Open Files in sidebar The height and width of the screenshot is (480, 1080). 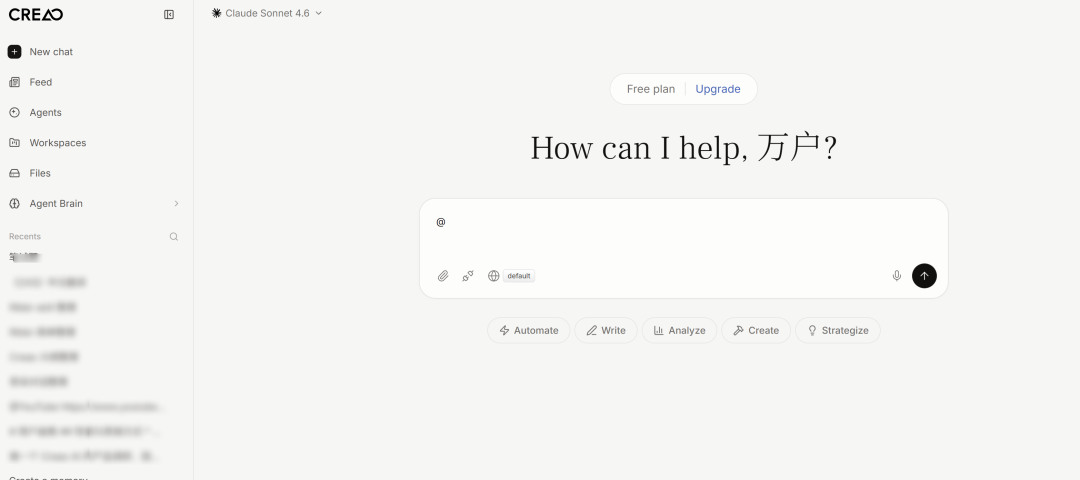click(40, 173)
